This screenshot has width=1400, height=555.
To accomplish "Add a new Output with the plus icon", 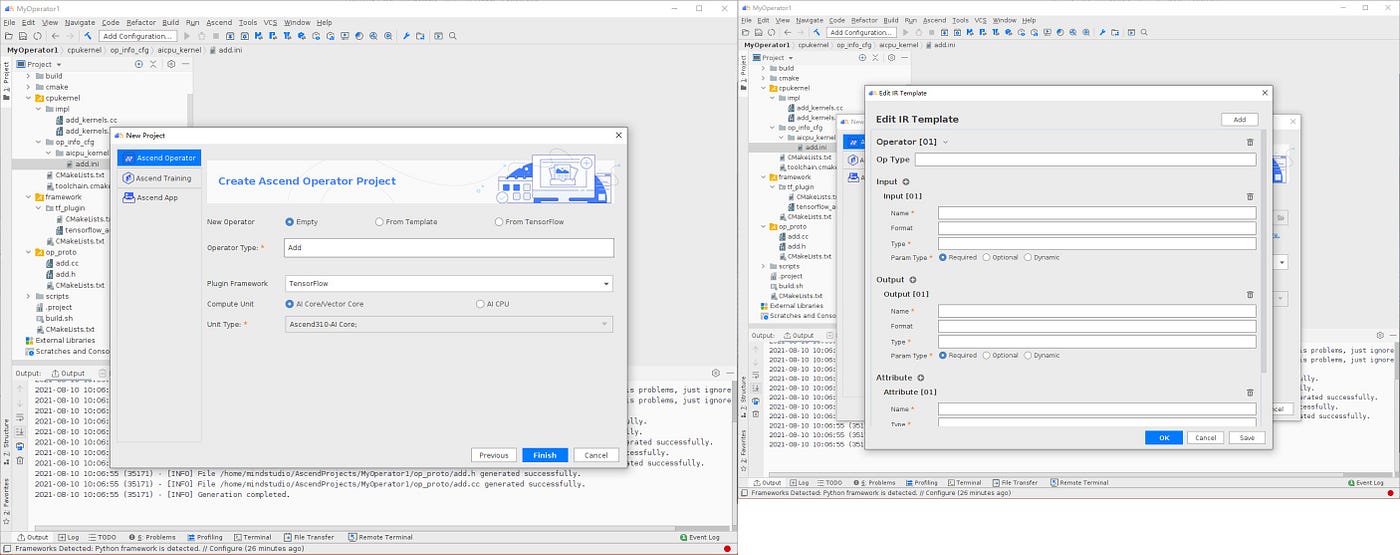I will pyautogui.click(x=912, y=280).
